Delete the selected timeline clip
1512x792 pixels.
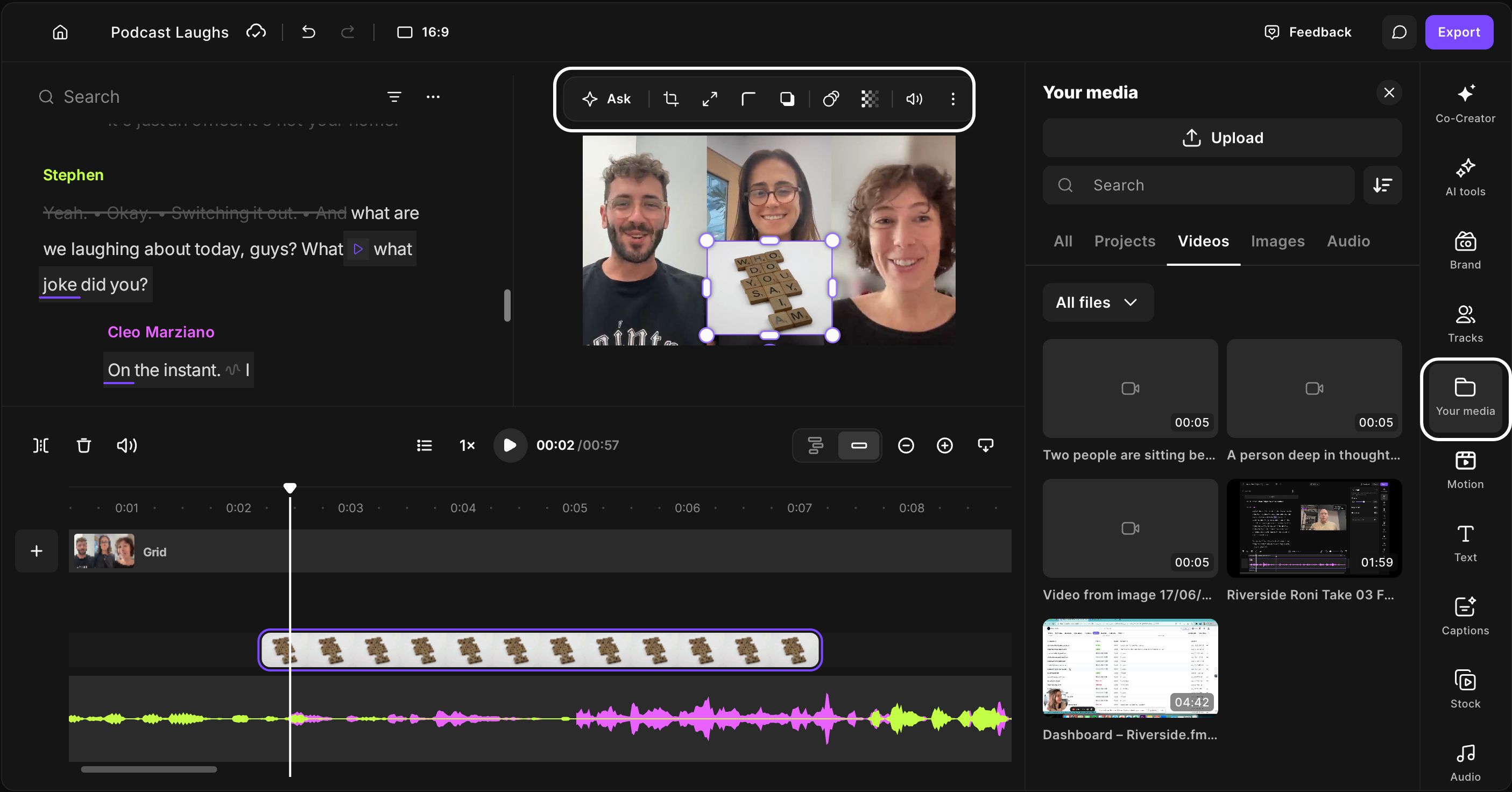point(84,445)
